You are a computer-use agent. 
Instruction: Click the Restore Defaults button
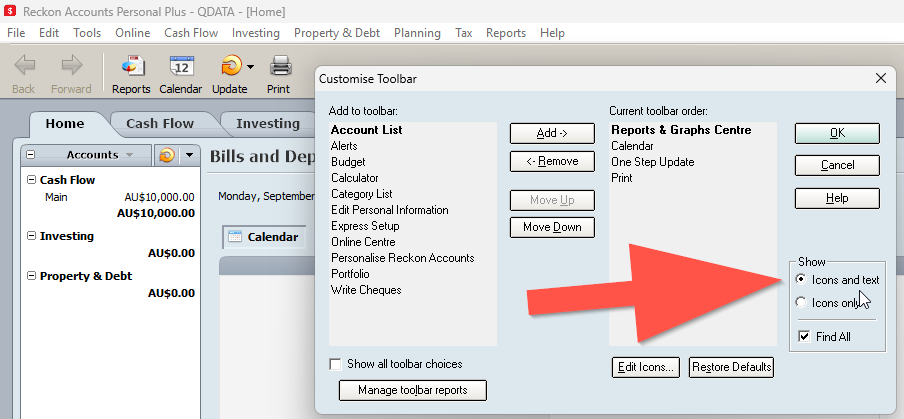[x=732, y=367]
